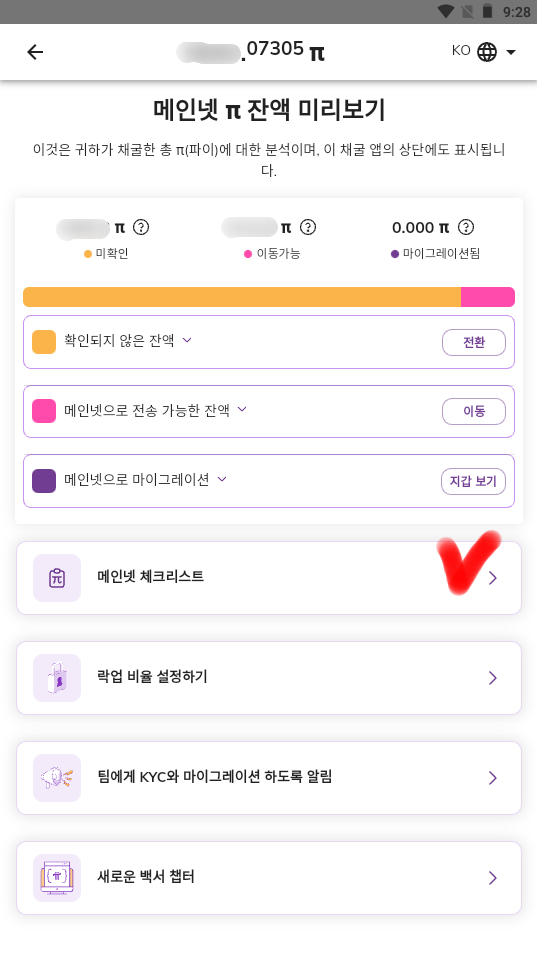Screen dimensions: 537x960
Task: Expand 메인넷으로 전송 가능한 잔액 details
Action: 242,409
